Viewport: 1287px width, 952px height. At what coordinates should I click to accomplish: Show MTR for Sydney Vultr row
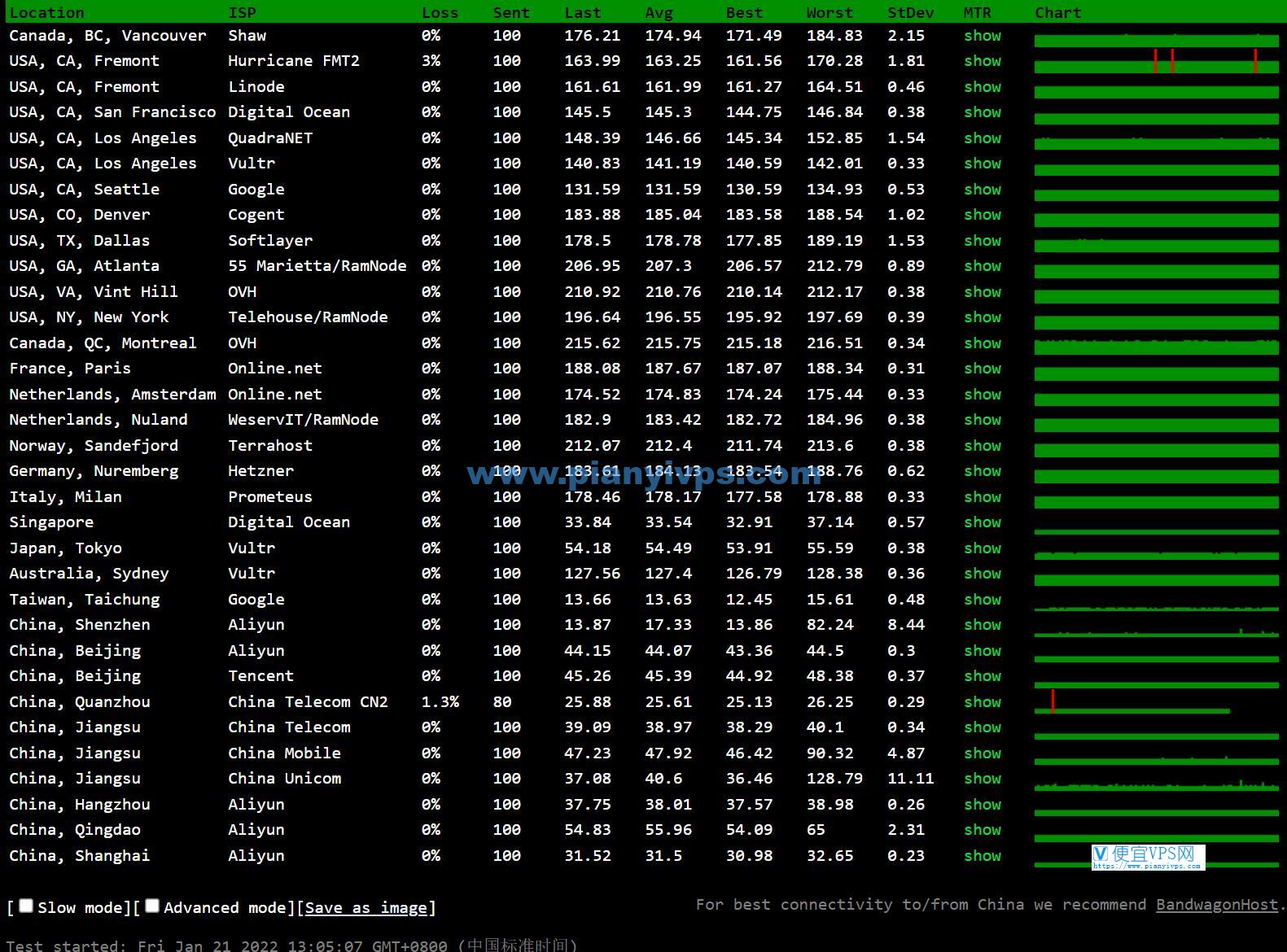[983, 574]
